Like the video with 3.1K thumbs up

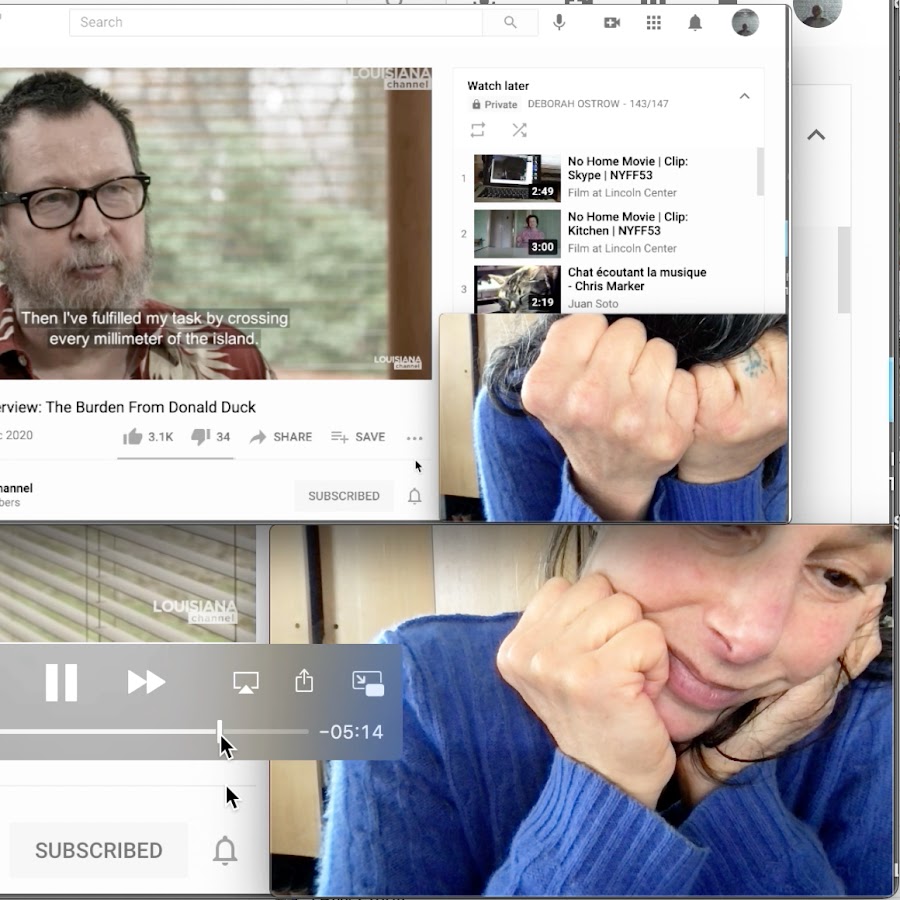click(x=147, y=437)
